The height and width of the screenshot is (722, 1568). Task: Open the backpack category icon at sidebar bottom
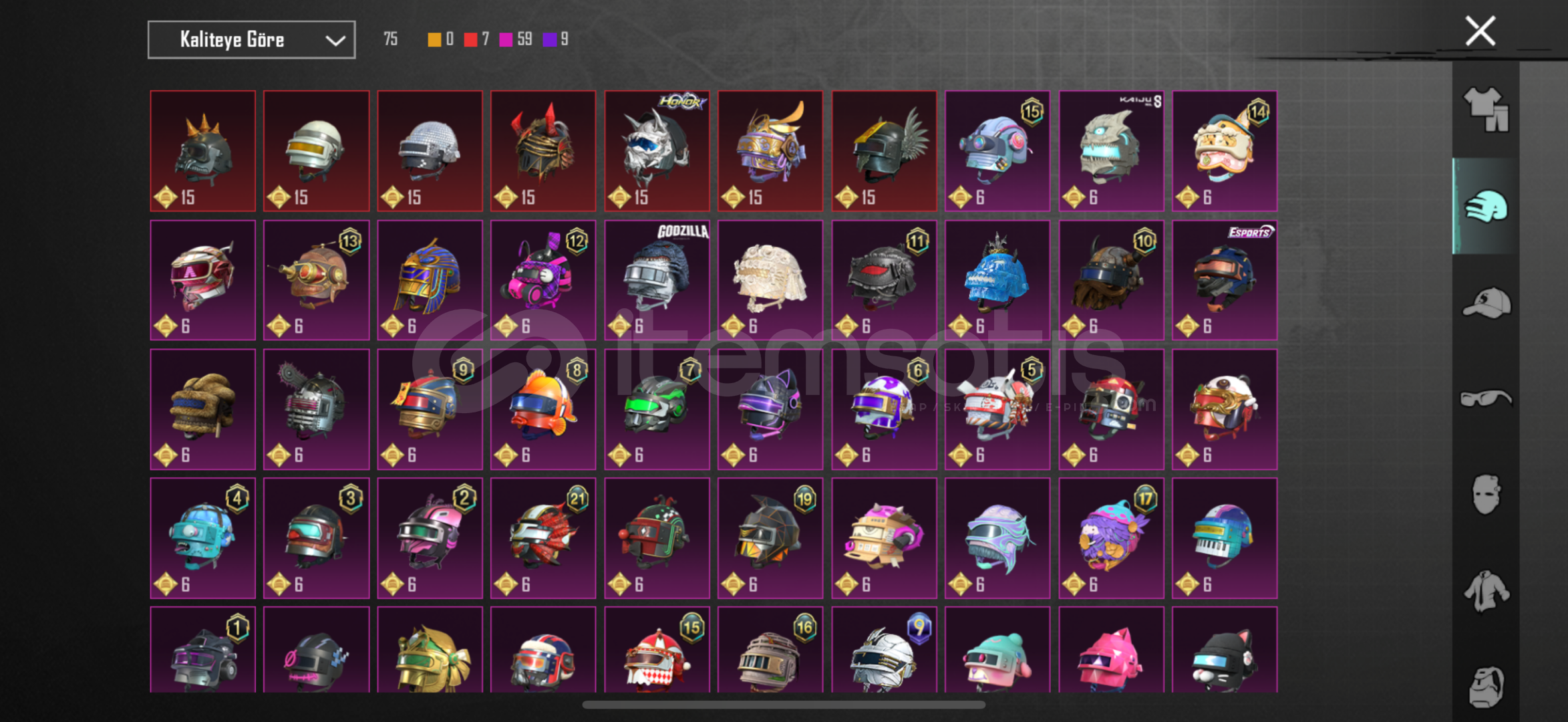(x=1486, y=687)
